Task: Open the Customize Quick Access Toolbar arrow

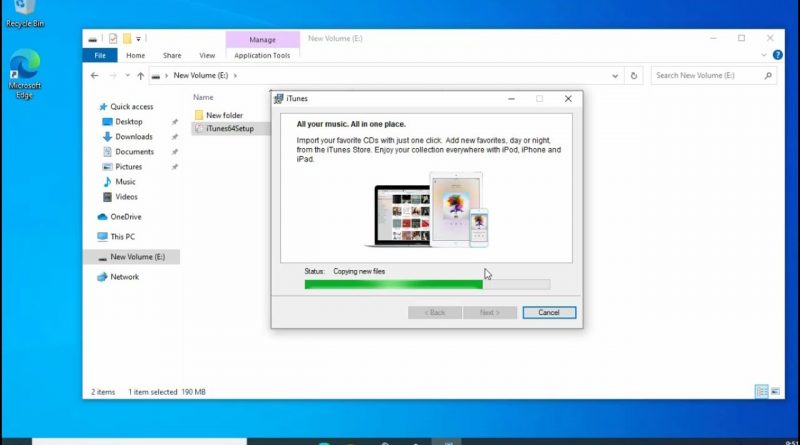Action: click(x=138, y=39)
